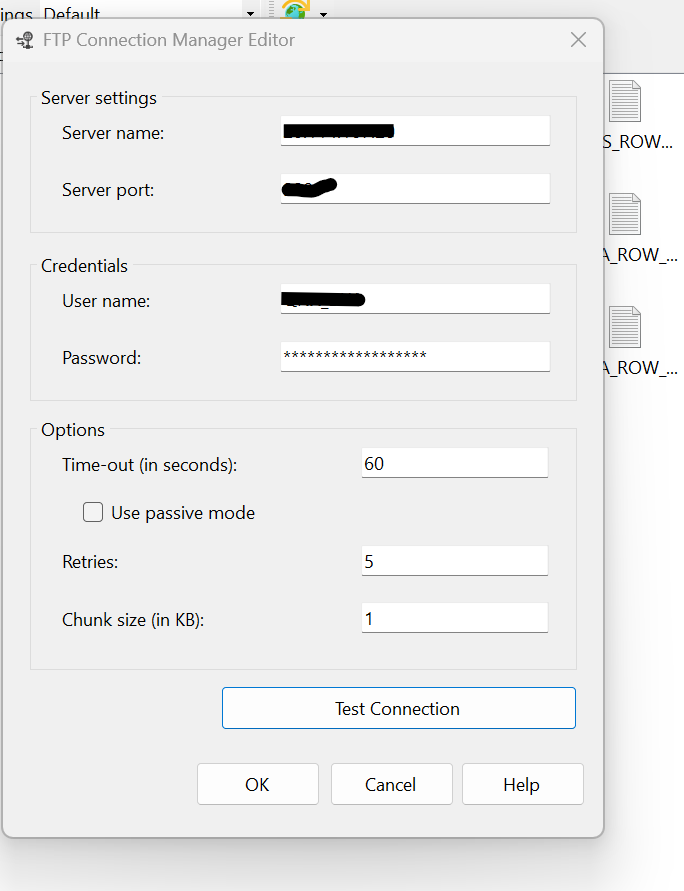The width and height of the screenshot is (684, 891).
Task: Click the globe icon in the toolbar
Action: (295, 10)
